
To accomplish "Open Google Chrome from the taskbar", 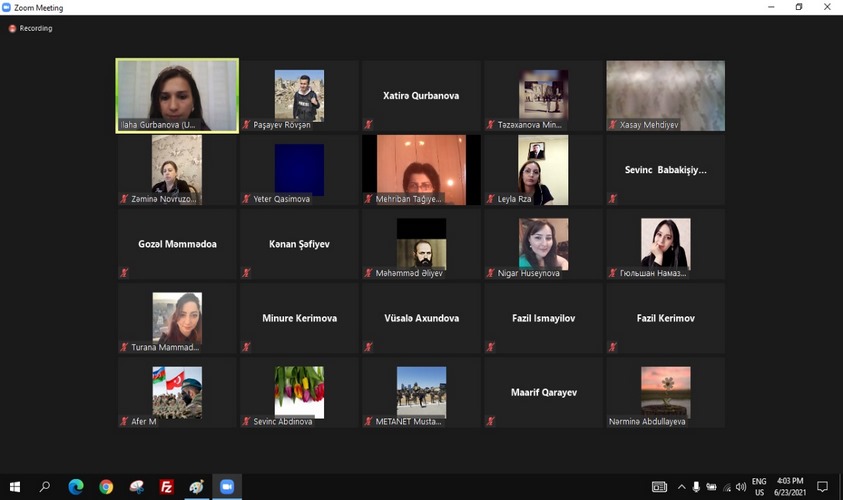I will (106, 487).
